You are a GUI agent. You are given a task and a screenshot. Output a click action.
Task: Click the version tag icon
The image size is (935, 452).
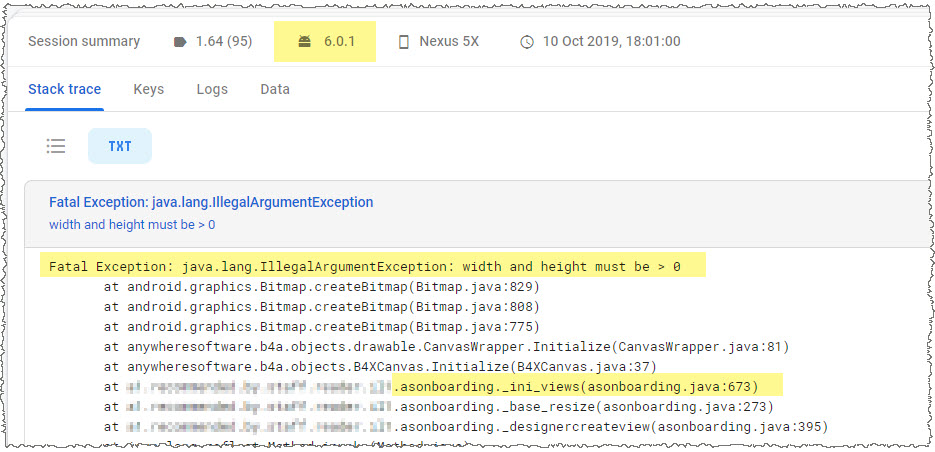click(180, 42)
